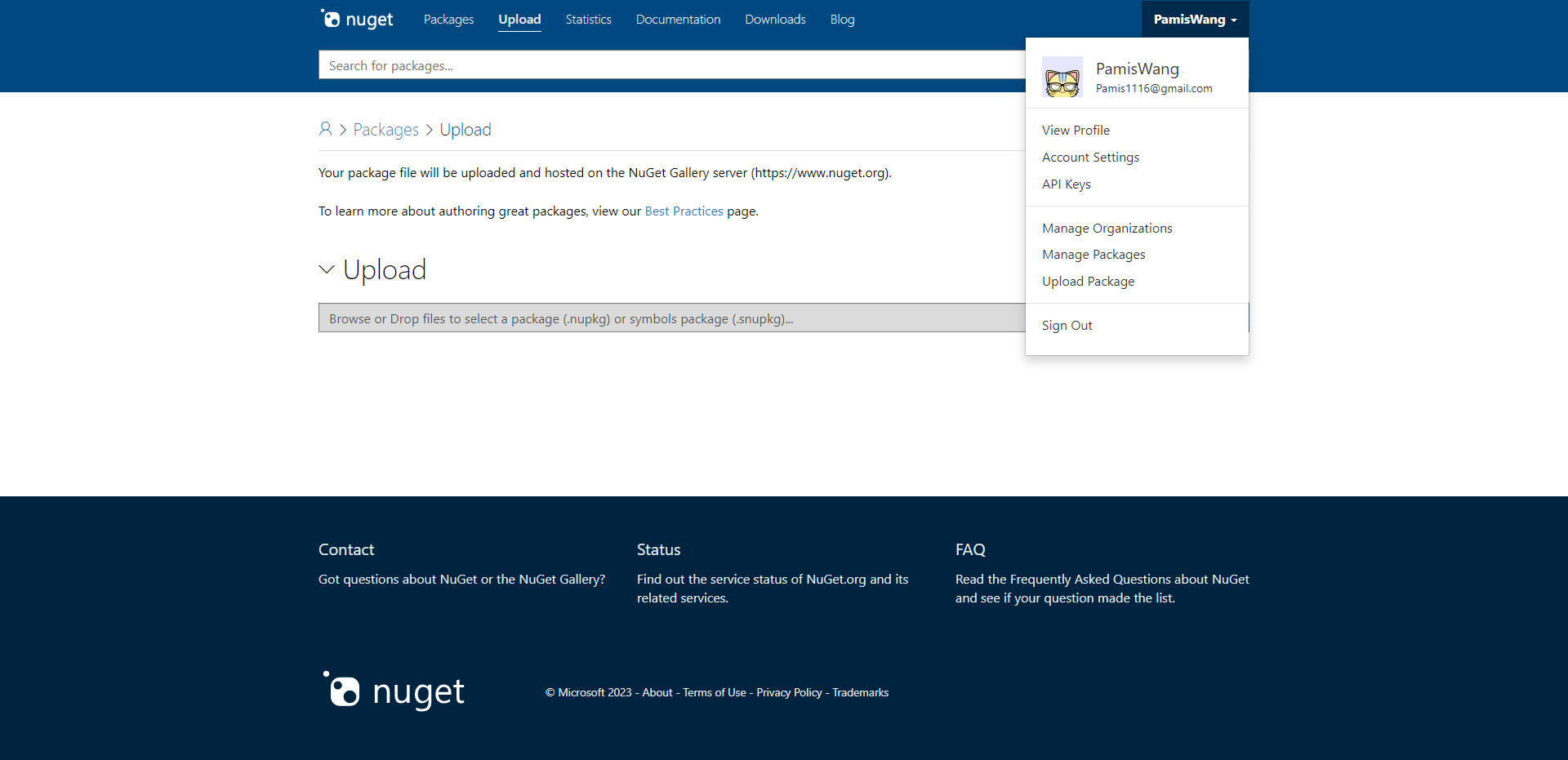1568x760 pixels.
Task: Open the Statistics nav menu item
Action: 588,19
